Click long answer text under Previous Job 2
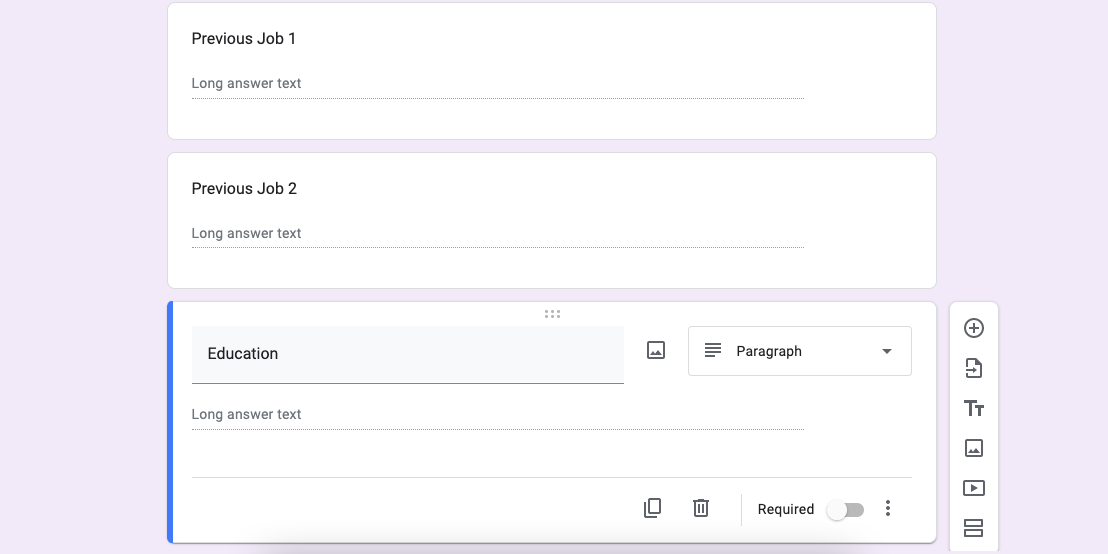Screen dimensions: 1108x554 coord(247,234)
